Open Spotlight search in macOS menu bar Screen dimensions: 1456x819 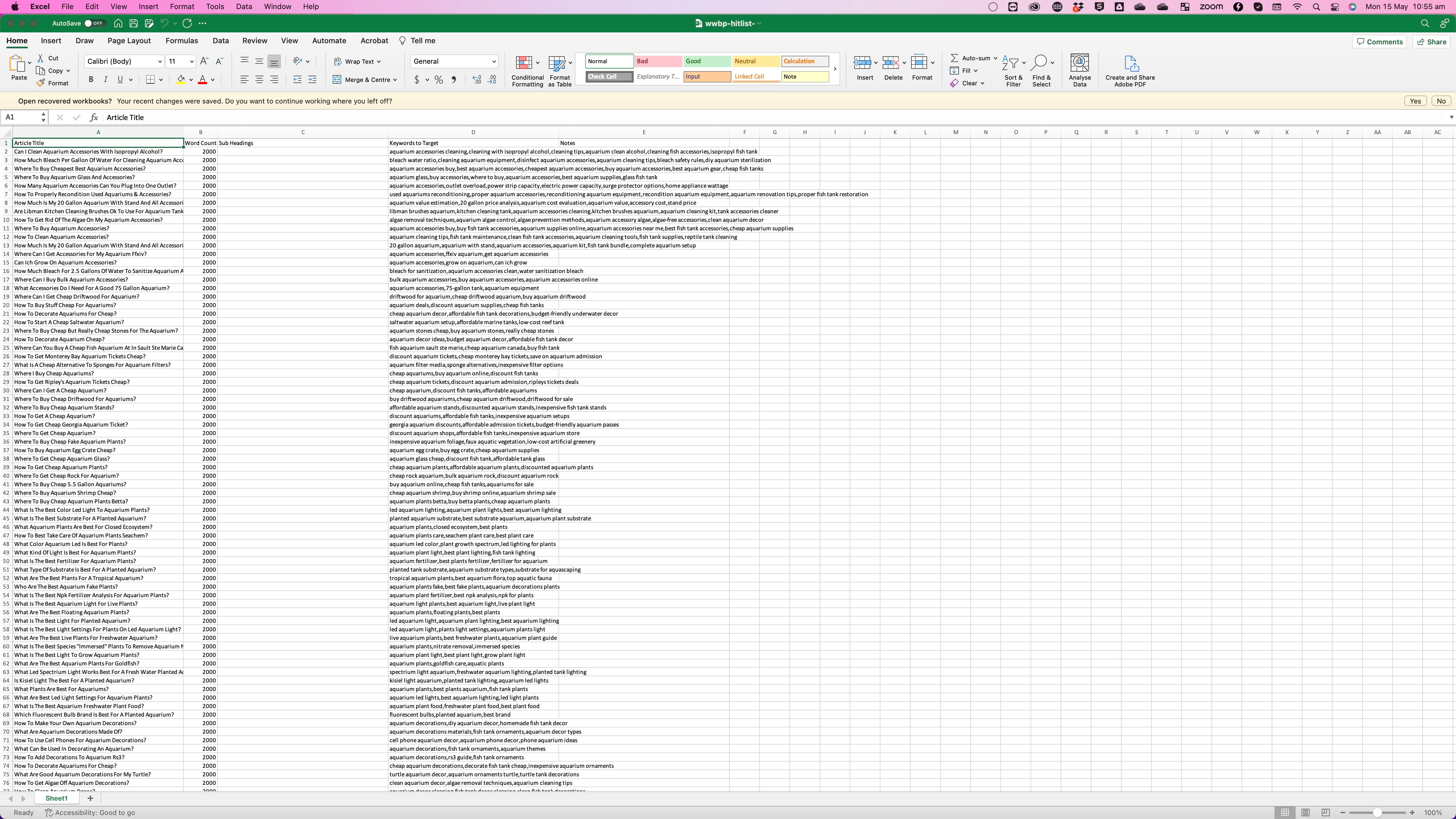1316,7
